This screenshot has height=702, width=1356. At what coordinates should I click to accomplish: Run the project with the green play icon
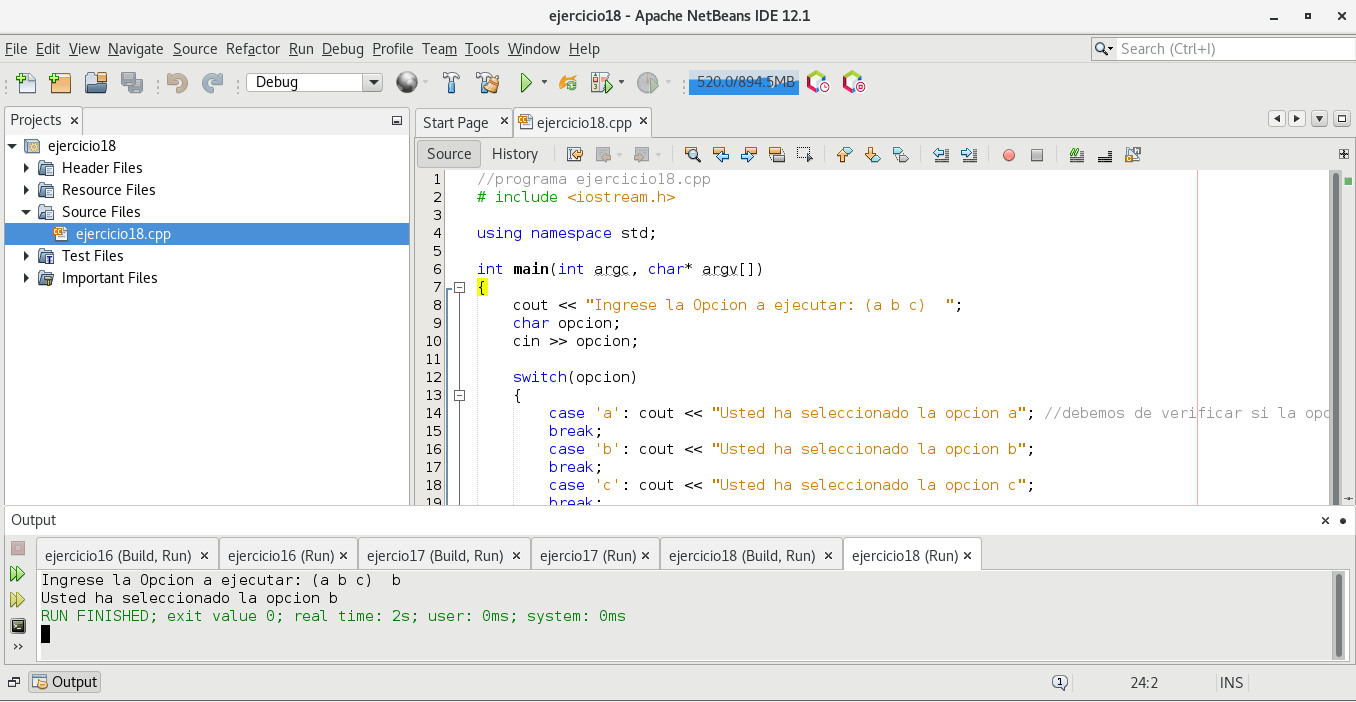click(526, 83)
